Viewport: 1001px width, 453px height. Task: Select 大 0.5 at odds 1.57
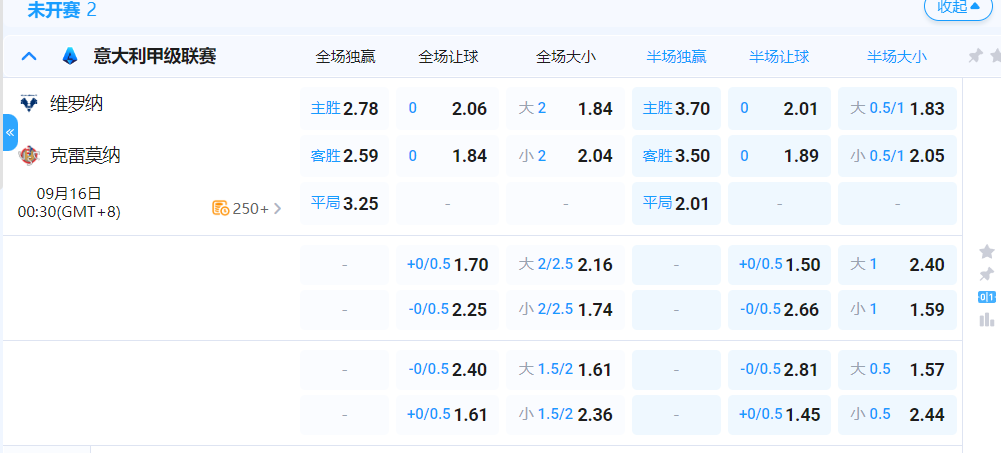(897, 369)
